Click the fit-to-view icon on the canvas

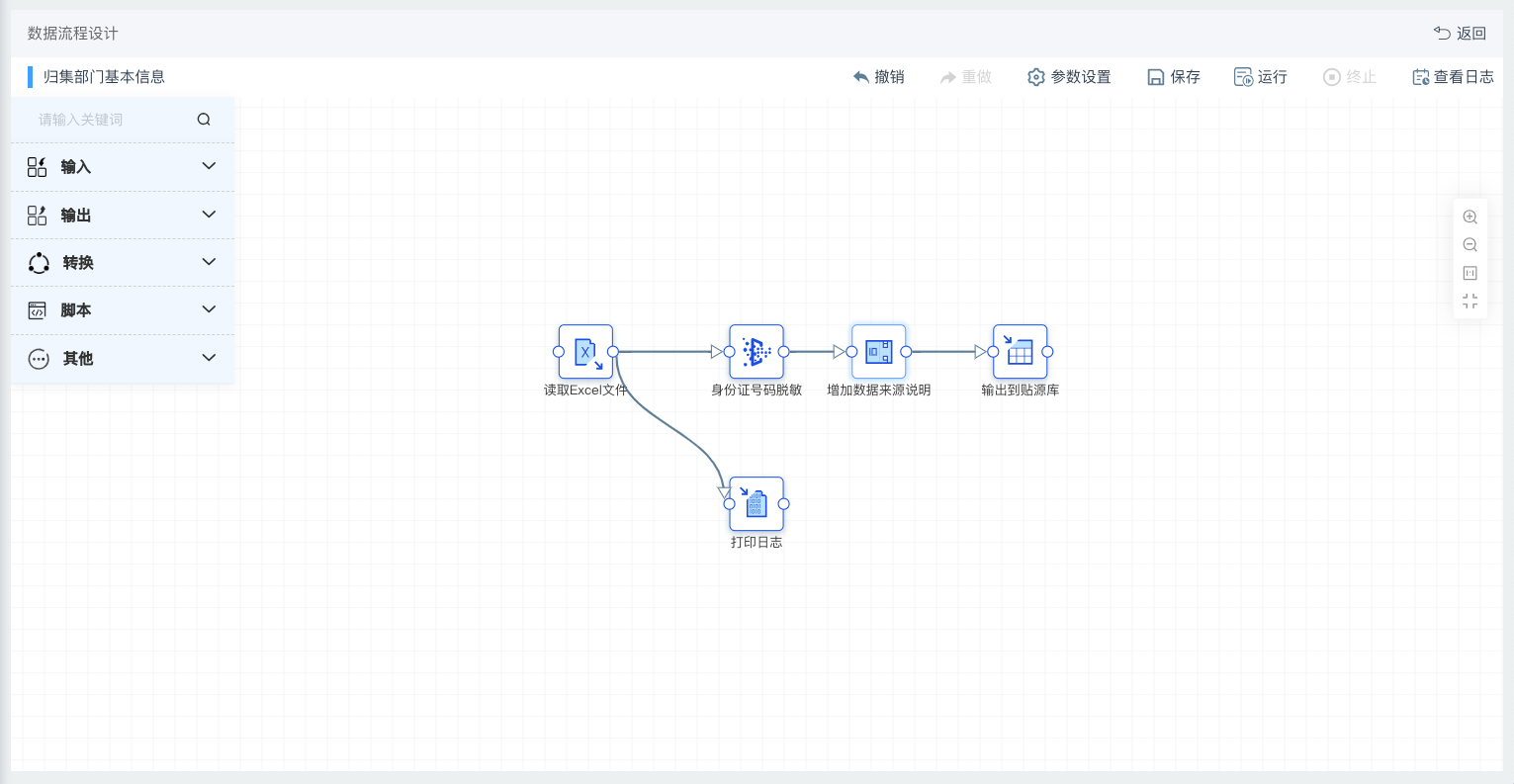[x=1470, y=272]
